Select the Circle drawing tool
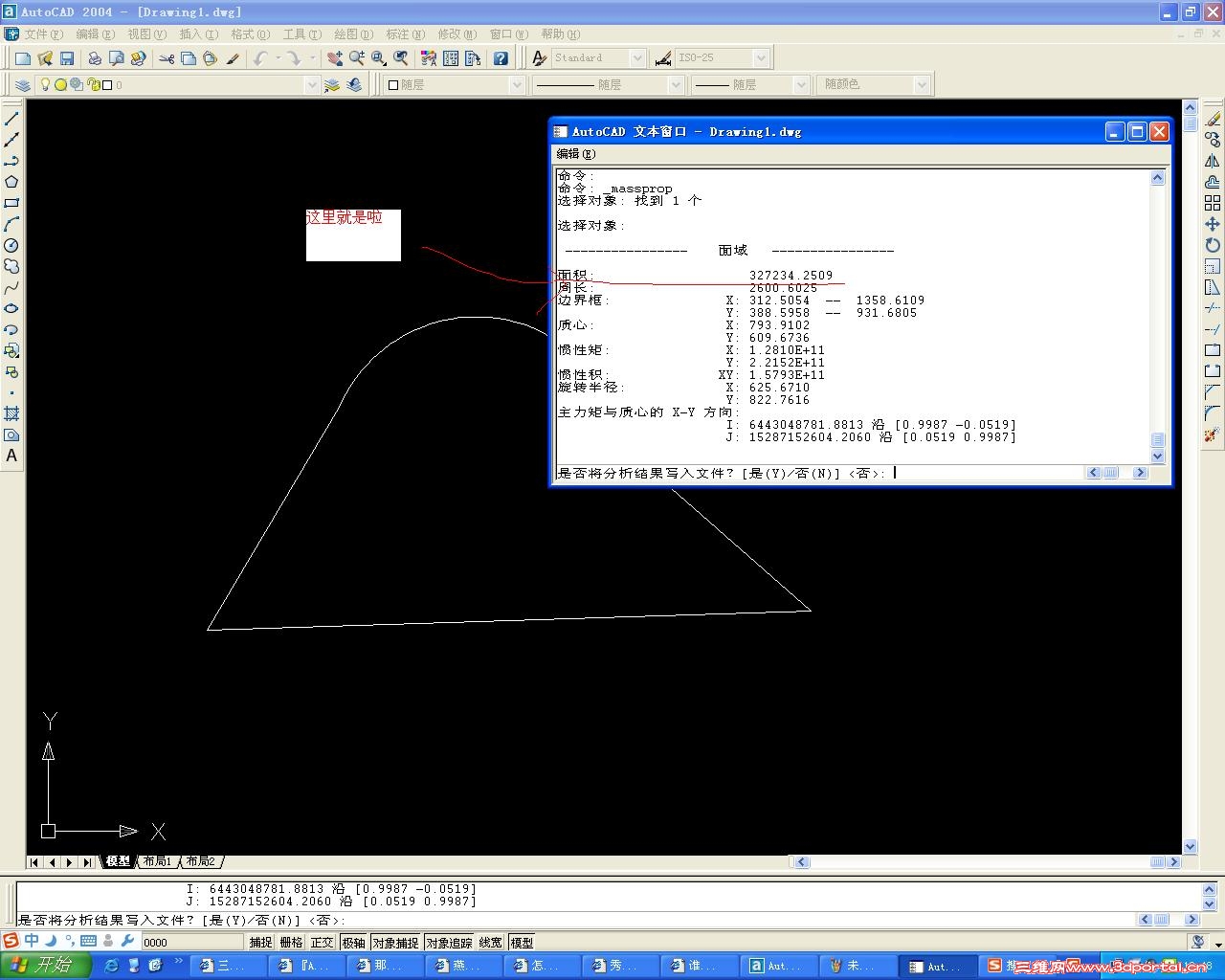The height and width of the screenshot is (980, 1225). pyautogui.click(x=11, y=245)
